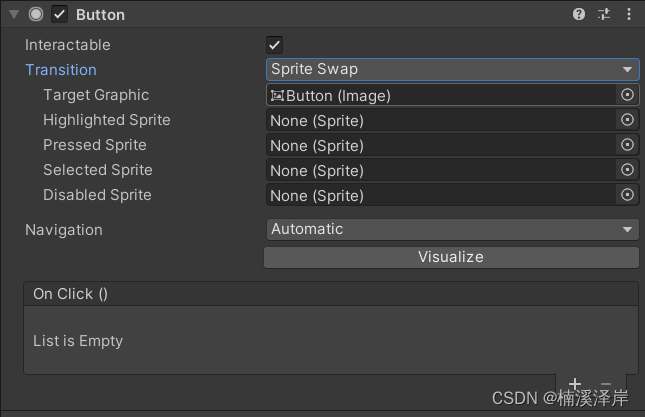Collapse the Button component foldout arrow
This screenshot has height=417, width=645.
pos(14,14)
